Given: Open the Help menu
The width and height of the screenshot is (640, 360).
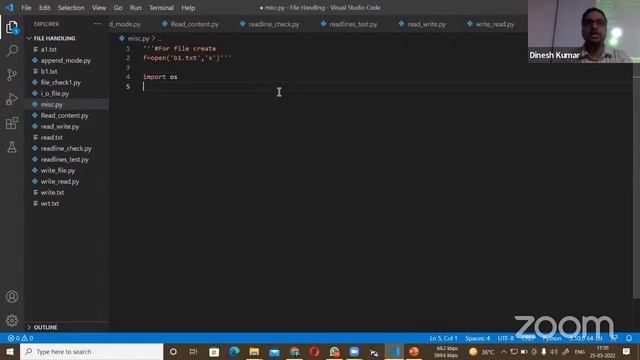Looking at the screenshot, I should click(x=188, y=8).
